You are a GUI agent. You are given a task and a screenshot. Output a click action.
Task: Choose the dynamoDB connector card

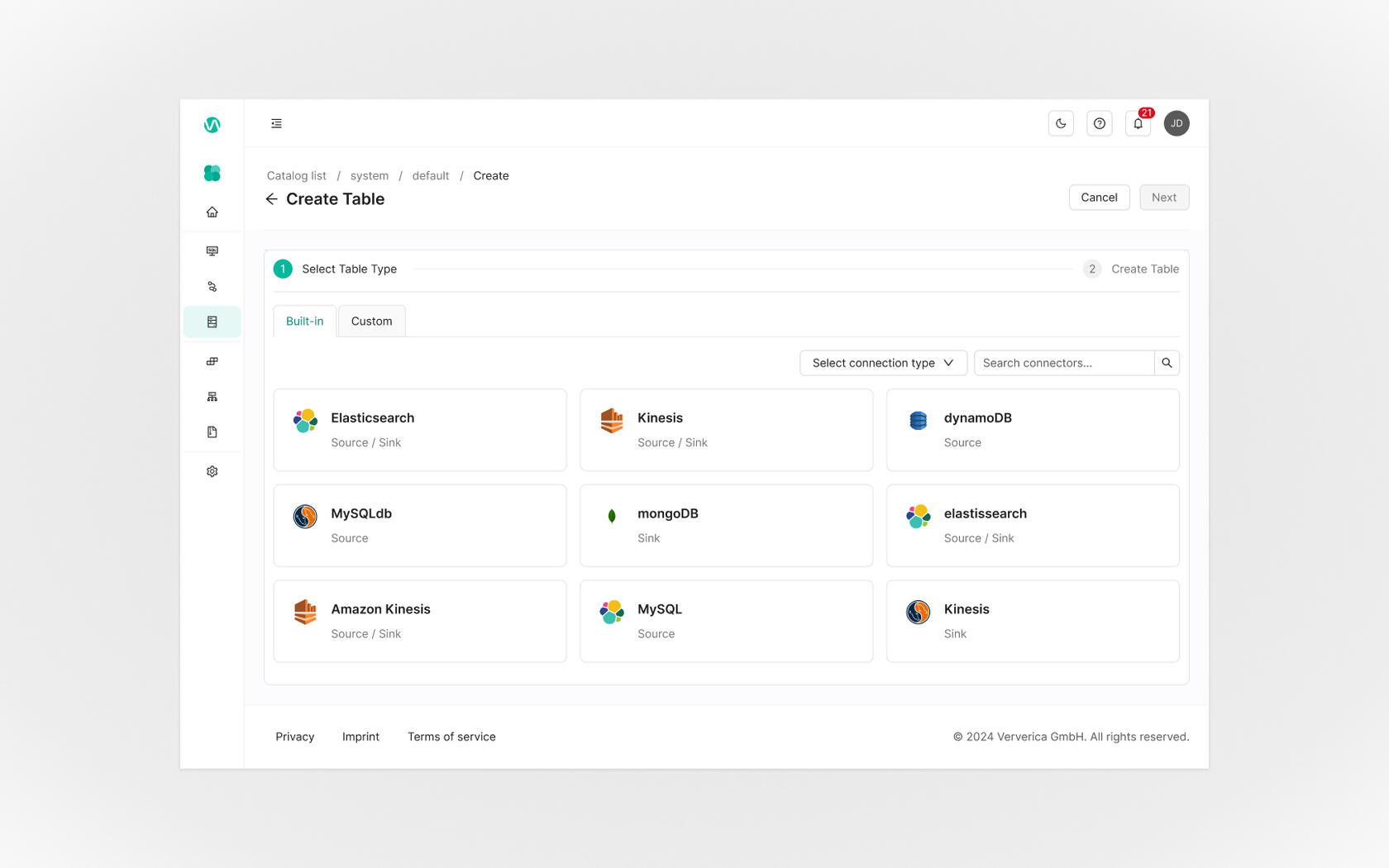(1032, 430)
